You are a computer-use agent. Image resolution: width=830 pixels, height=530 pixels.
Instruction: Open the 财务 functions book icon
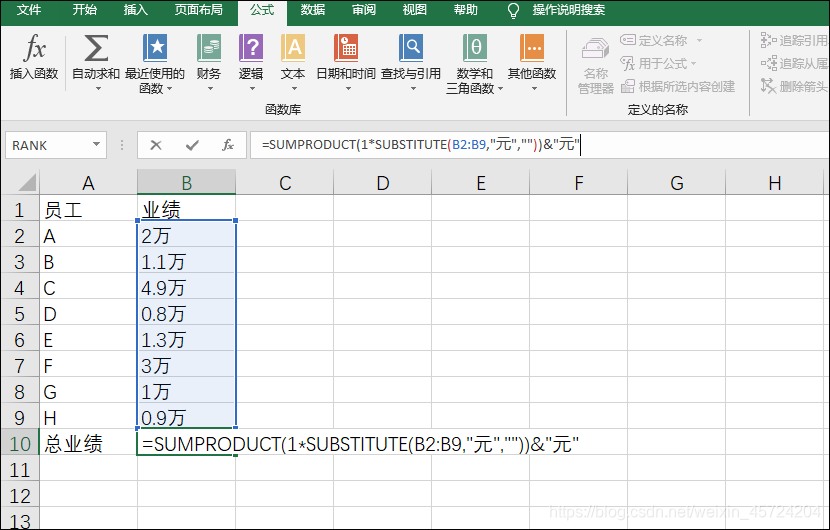pyautogui.click(x=209, y=48)
